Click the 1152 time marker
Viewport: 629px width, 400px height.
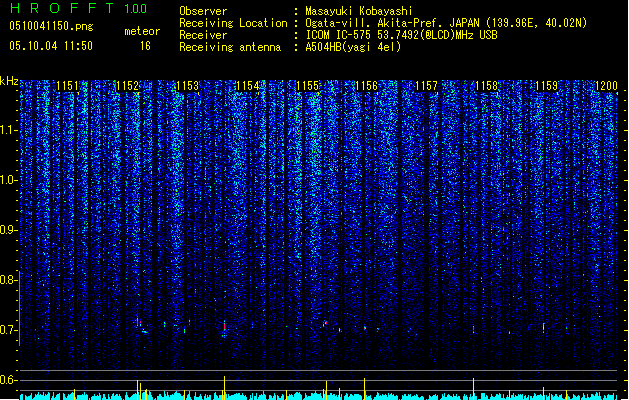(x=127, y=86)
